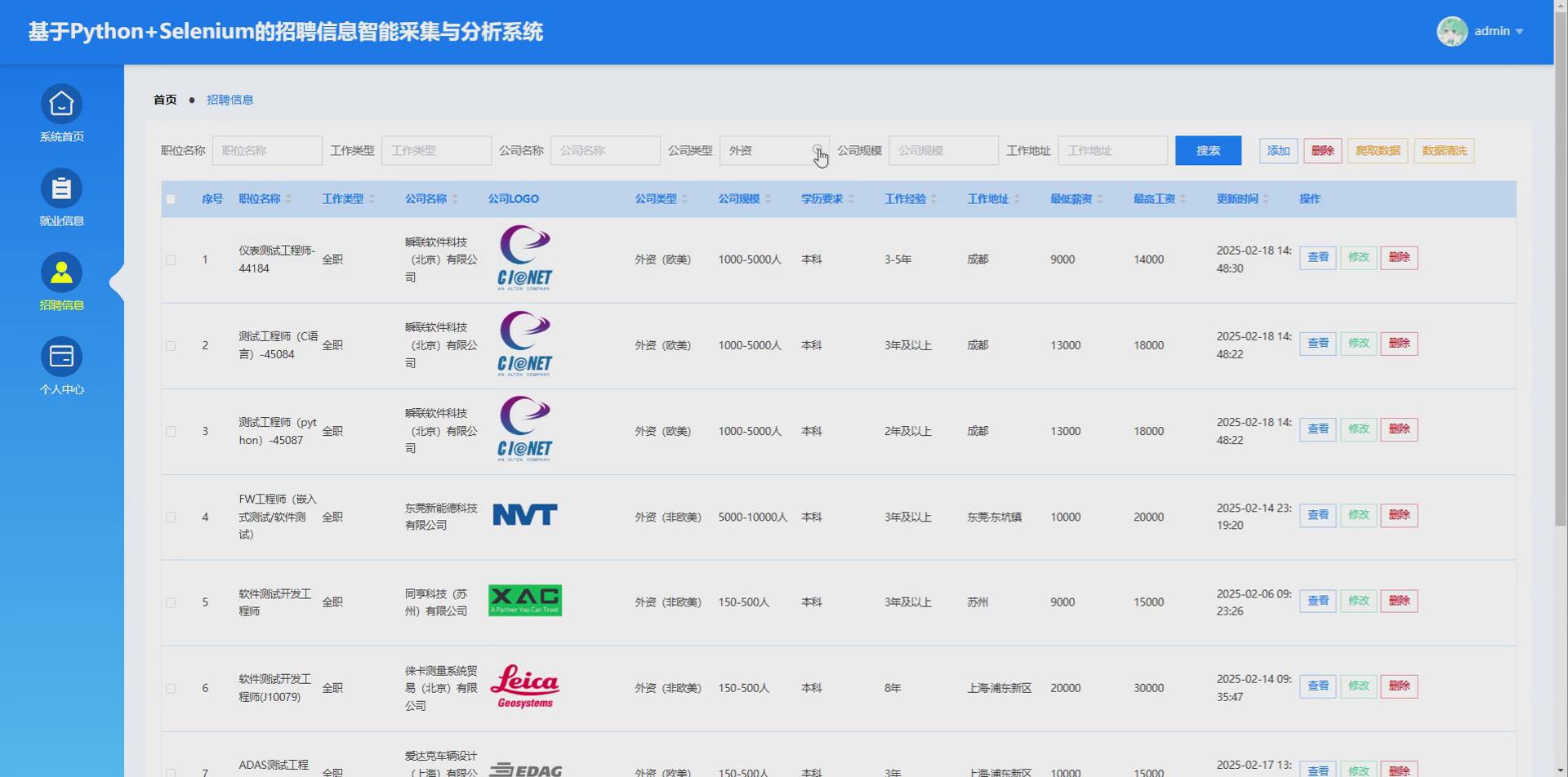Click the 工作地址 search input

tap(1112, 150)
